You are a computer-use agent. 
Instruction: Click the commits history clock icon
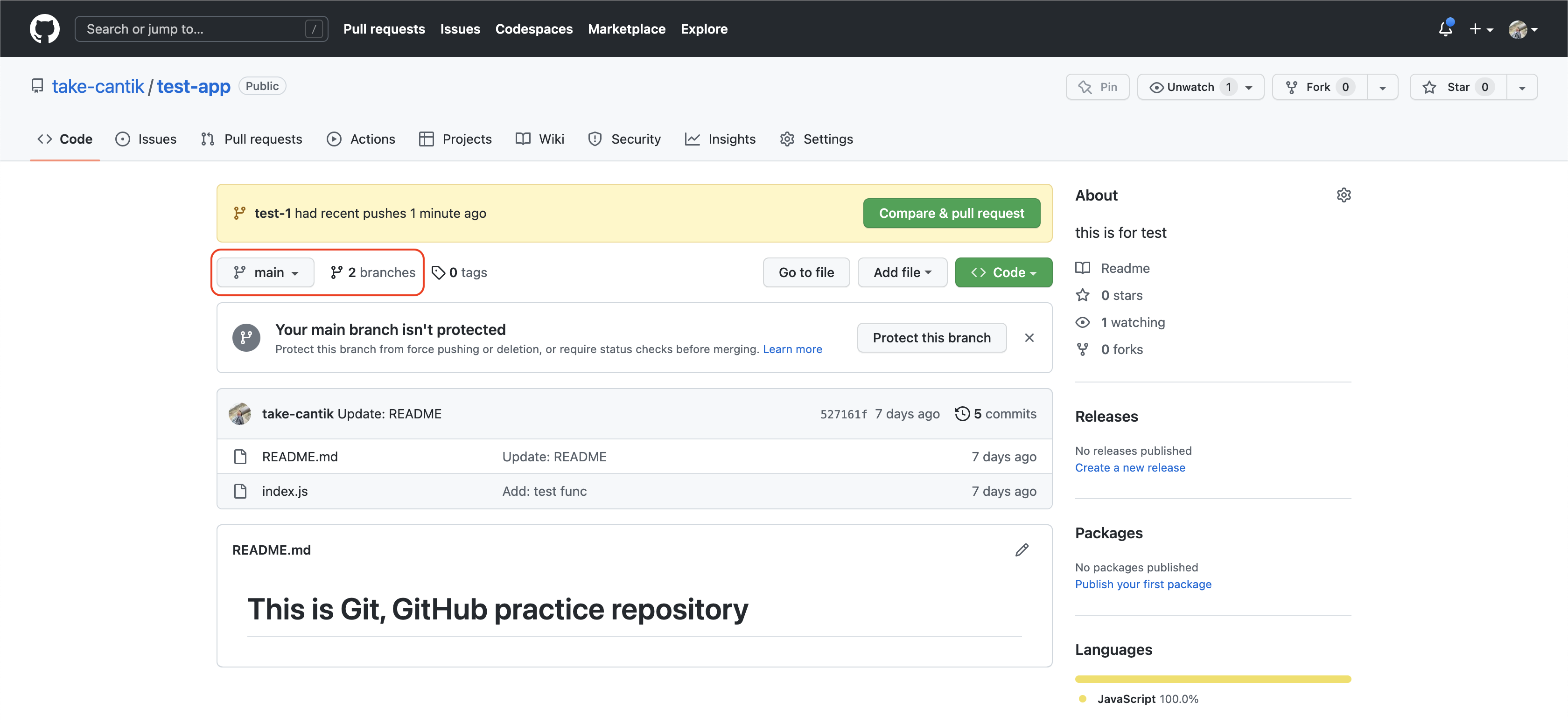pos(962,414)
